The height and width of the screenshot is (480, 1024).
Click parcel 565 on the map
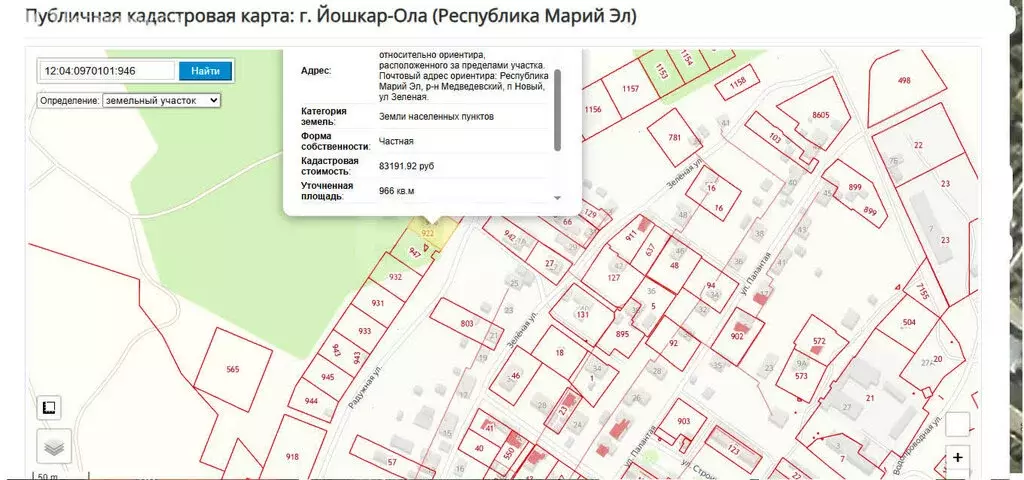pyautogui.click(x=233, y=370)
